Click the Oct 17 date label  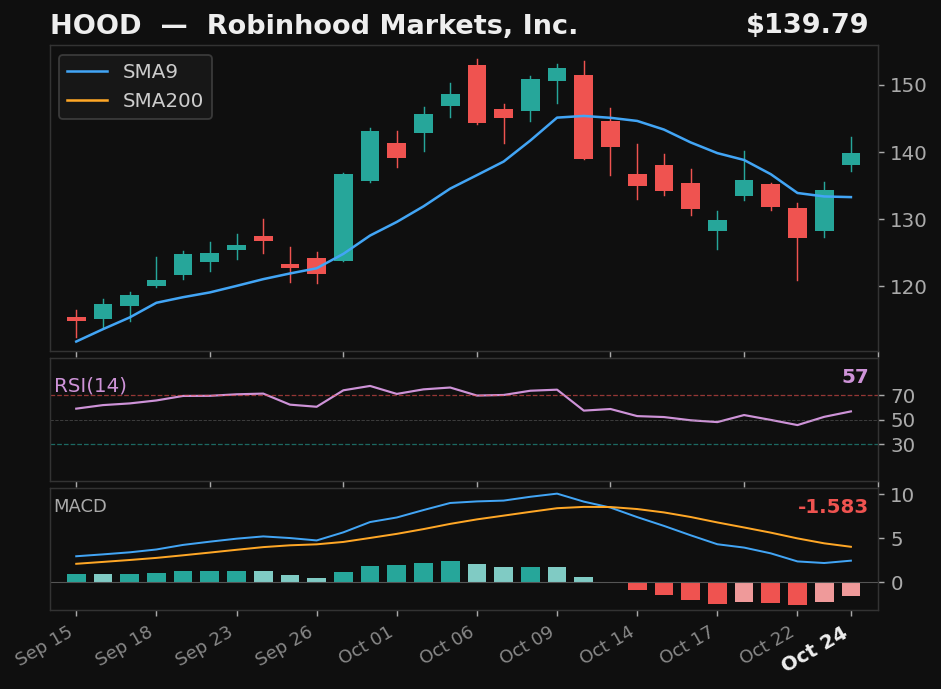(688, 645)
